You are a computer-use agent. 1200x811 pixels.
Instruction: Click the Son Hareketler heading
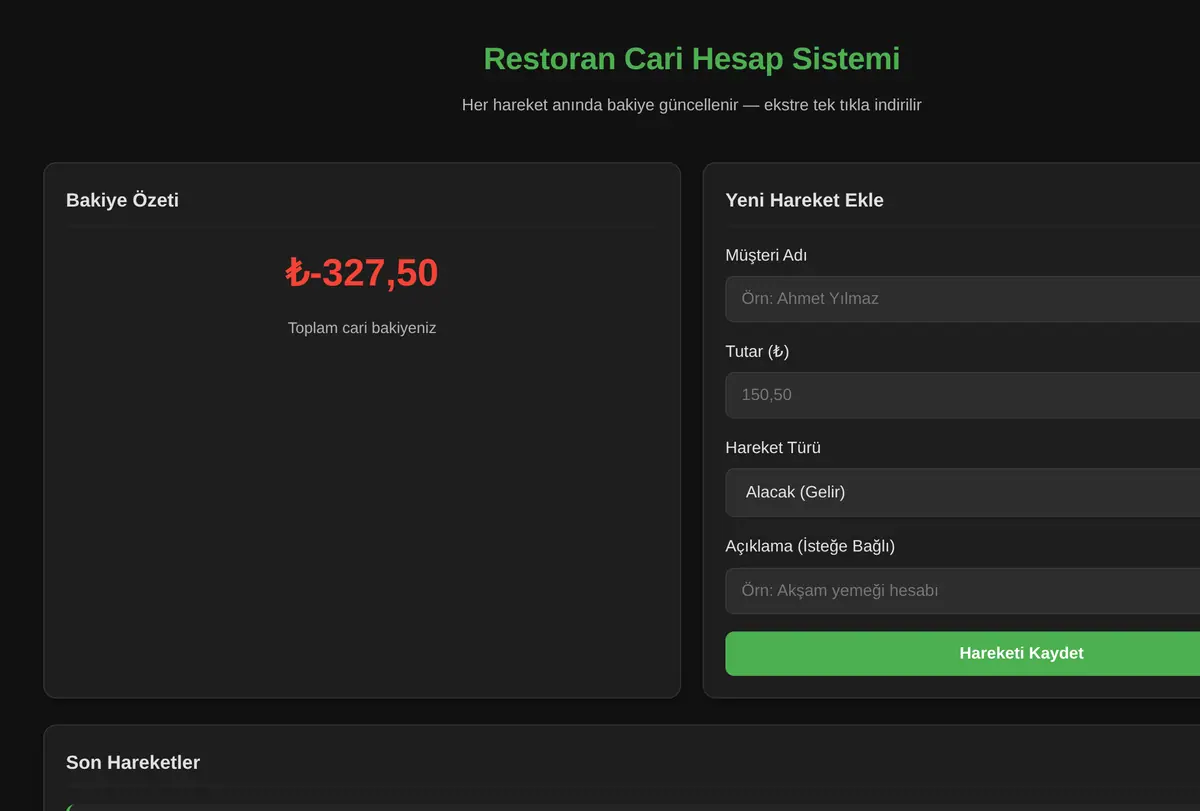tap(133, 763)
